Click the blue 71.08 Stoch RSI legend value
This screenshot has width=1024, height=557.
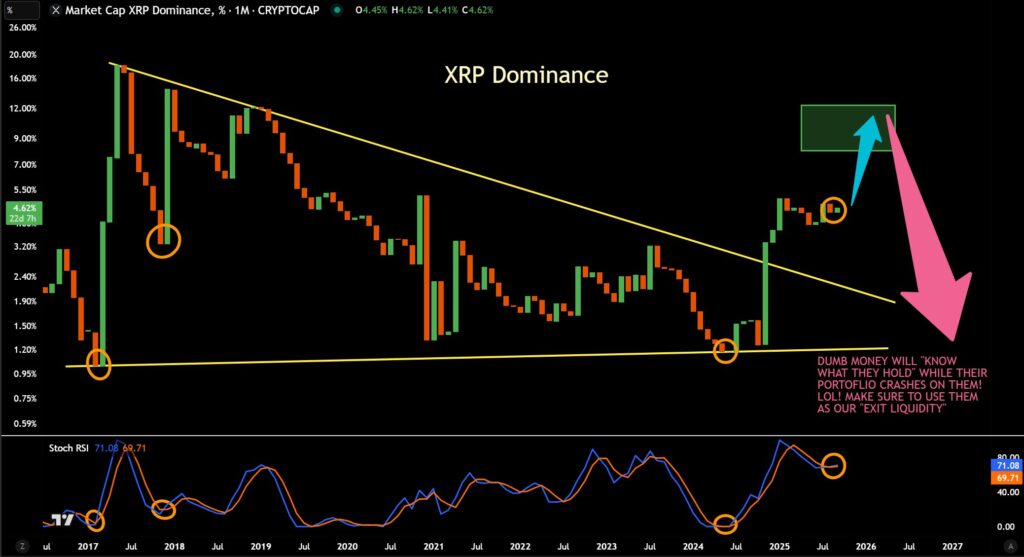(106, 448)
